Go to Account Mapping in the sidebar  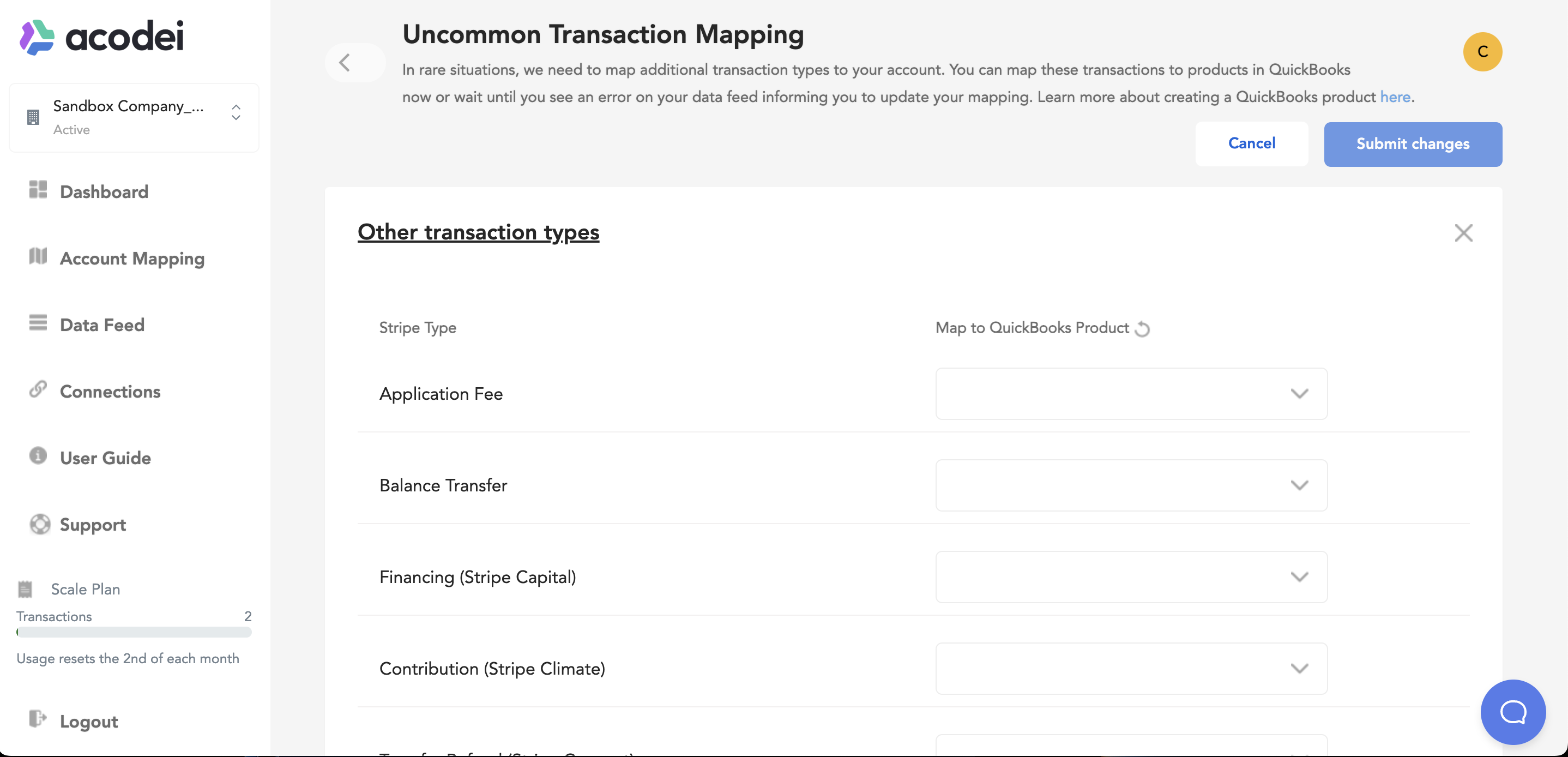coord(131,258)
